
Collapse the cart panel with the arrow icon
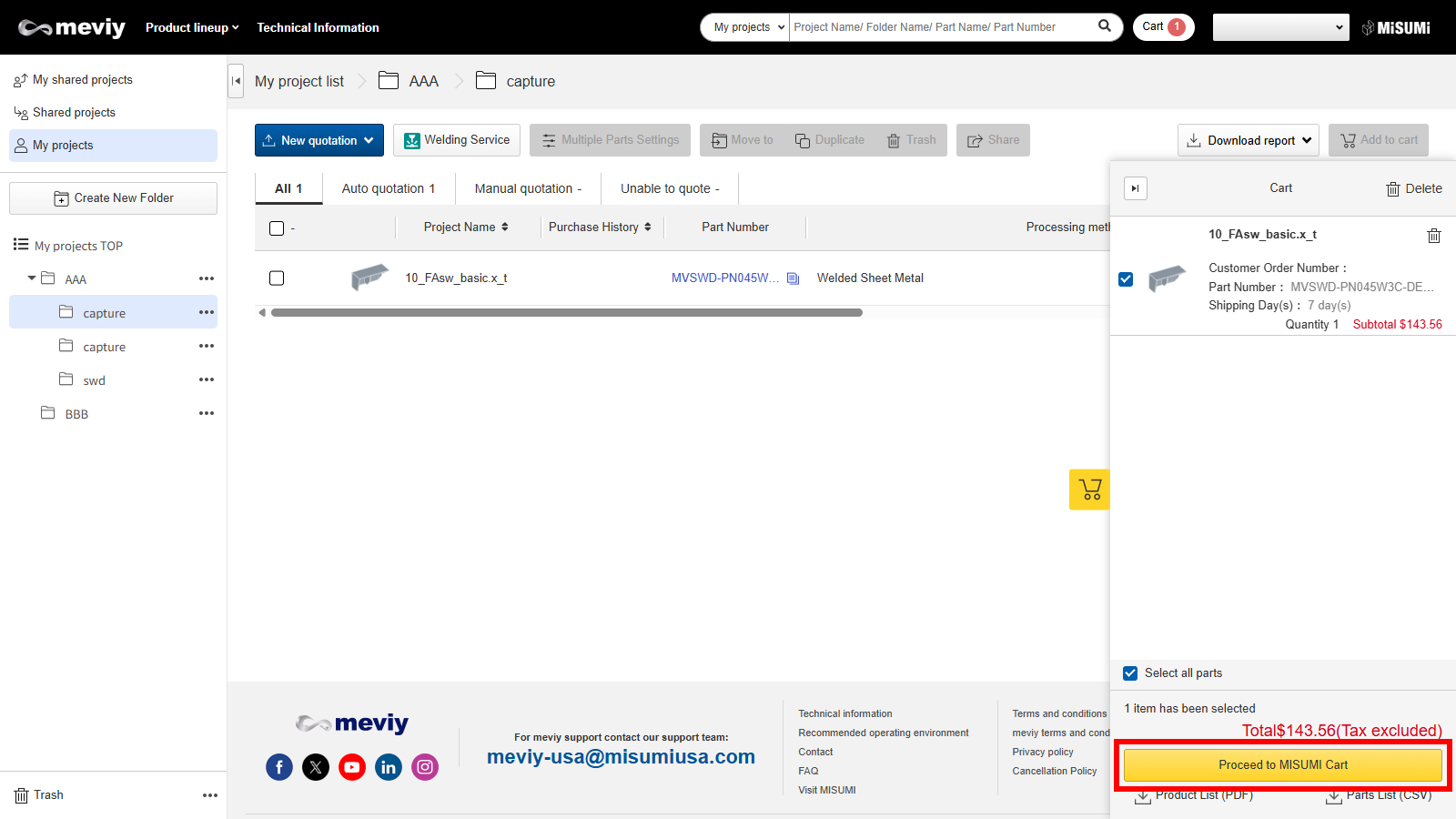1135,188
